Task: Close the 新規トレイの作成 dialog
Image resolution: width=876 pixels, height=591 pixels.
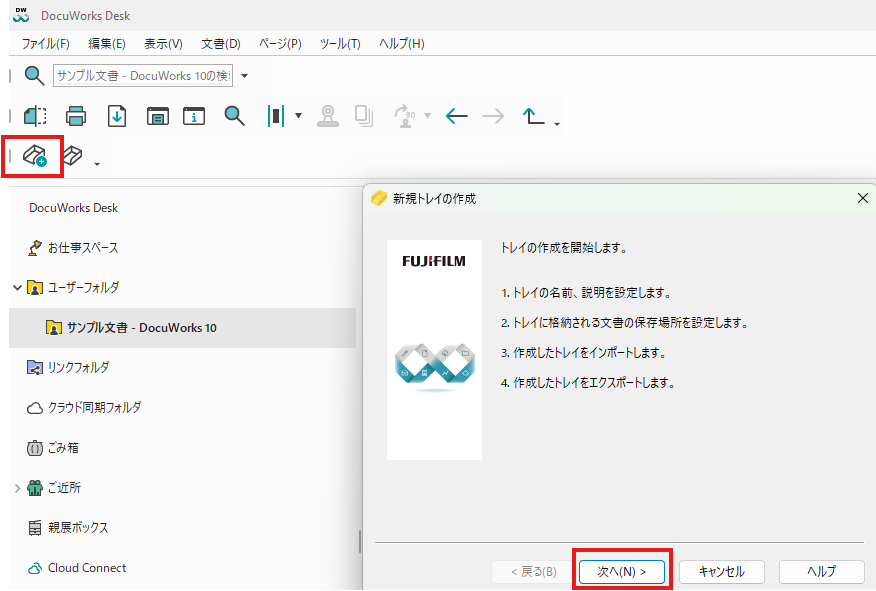Action: click(863, 198)
